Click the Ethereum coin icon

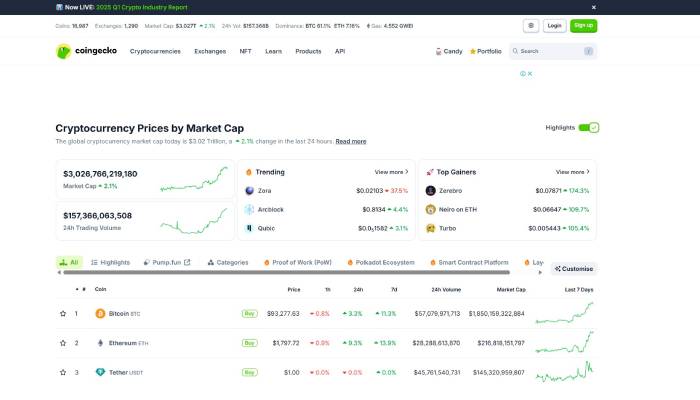pos(100,343)
